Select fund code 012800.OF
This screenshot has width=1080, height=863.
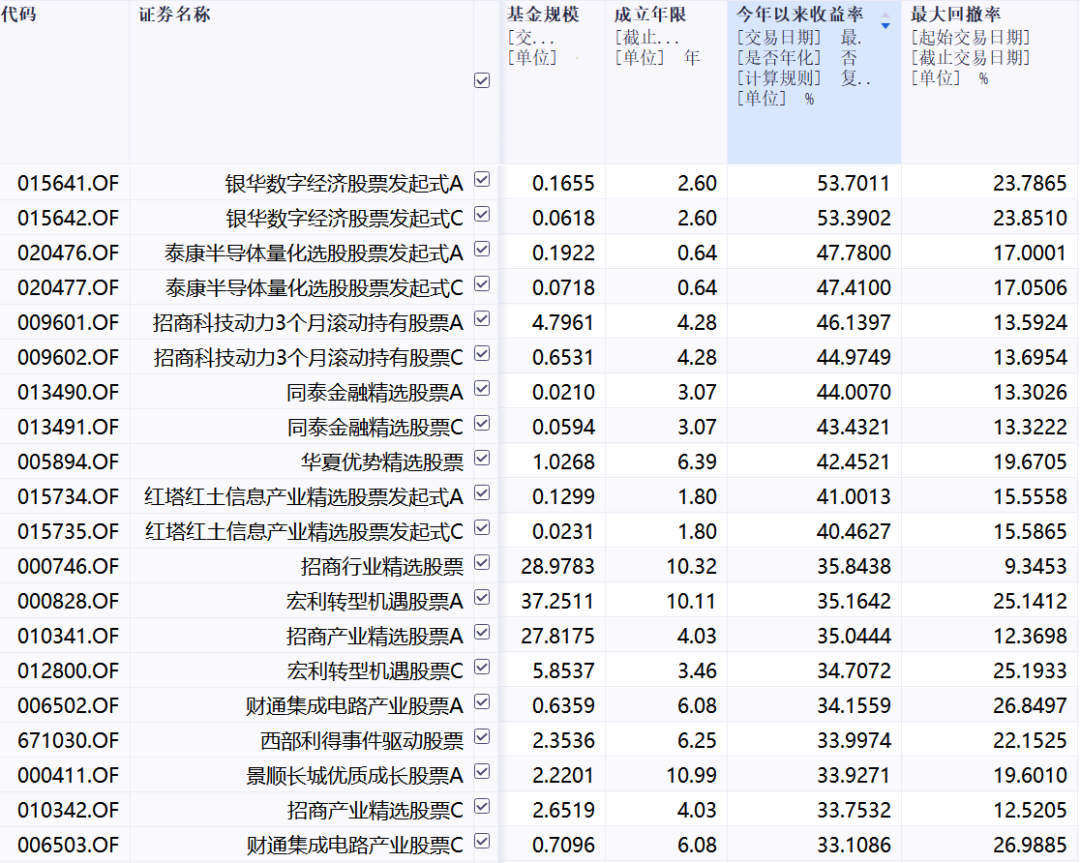68,671
